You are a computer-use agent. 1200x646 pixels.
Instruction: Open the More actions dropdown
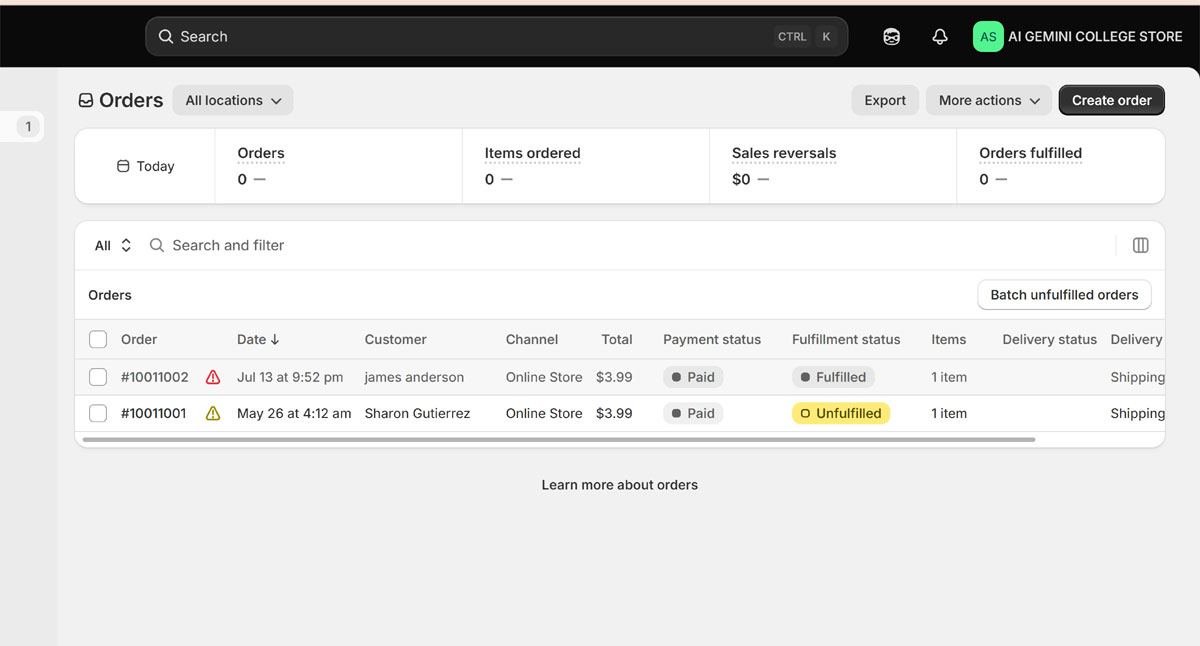click(989, 100)
